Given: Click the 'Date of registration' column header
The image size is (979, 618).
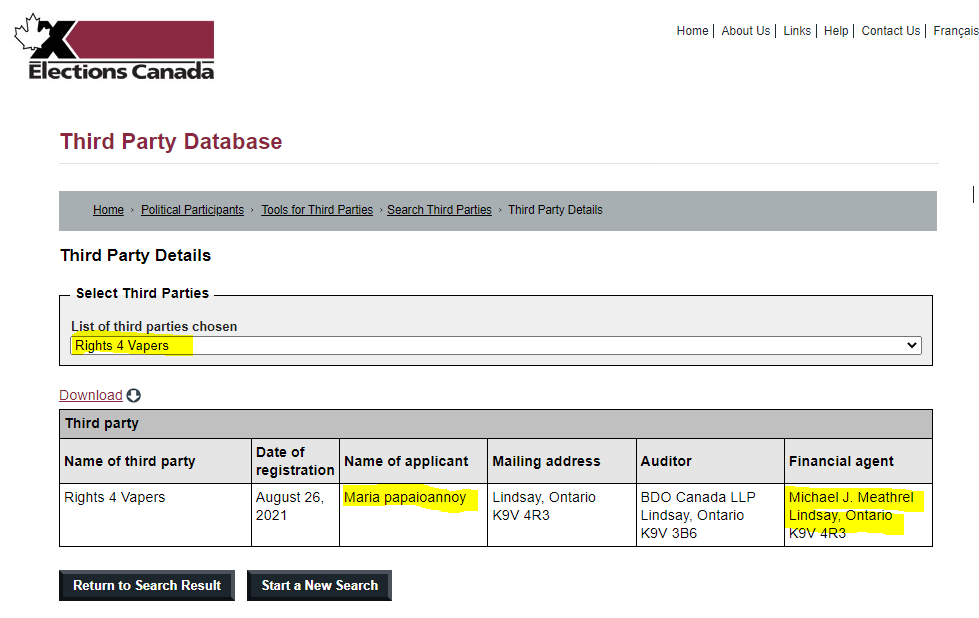Looking at the screenshot, I should point(295,461).
